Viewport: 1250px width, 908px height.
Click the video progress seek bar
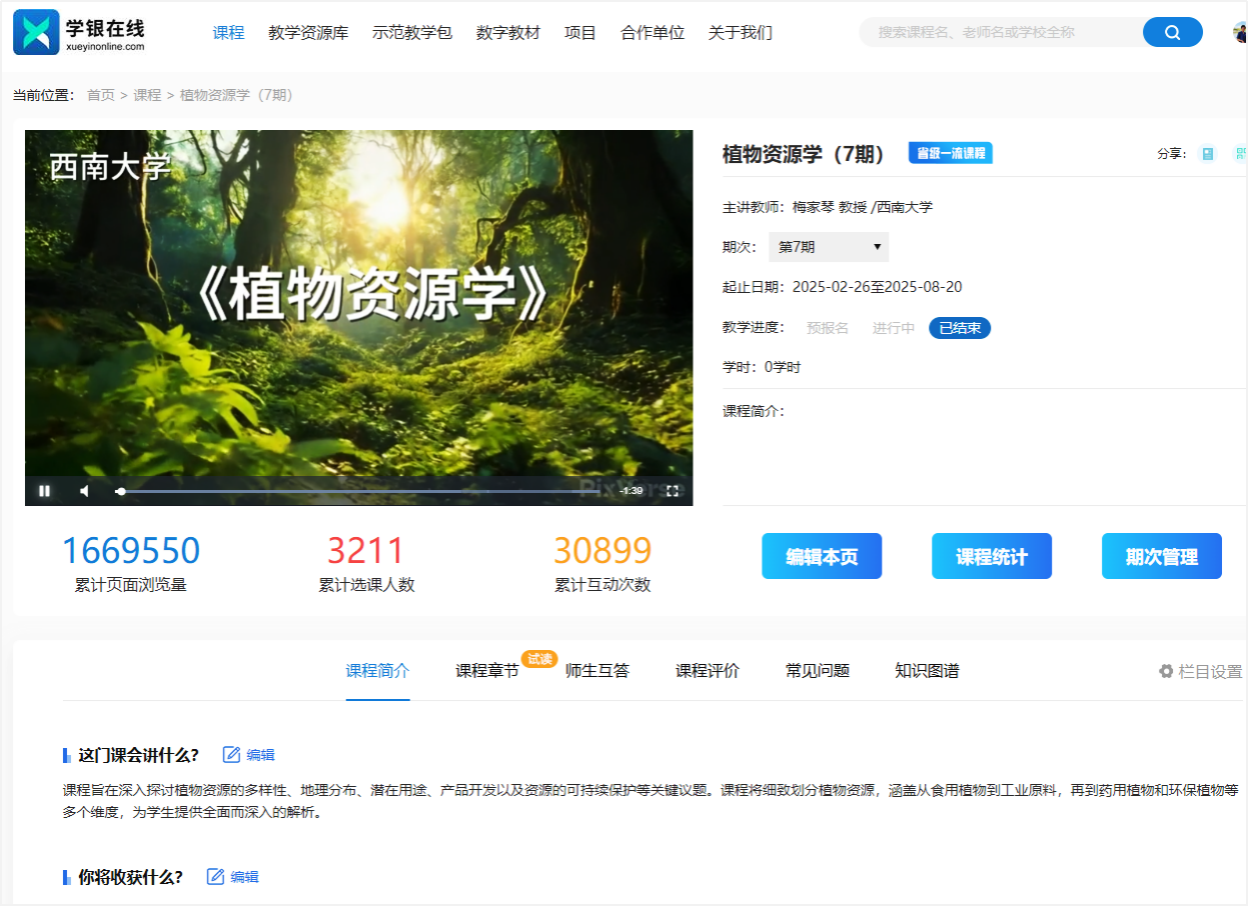[x=360, y=491]
